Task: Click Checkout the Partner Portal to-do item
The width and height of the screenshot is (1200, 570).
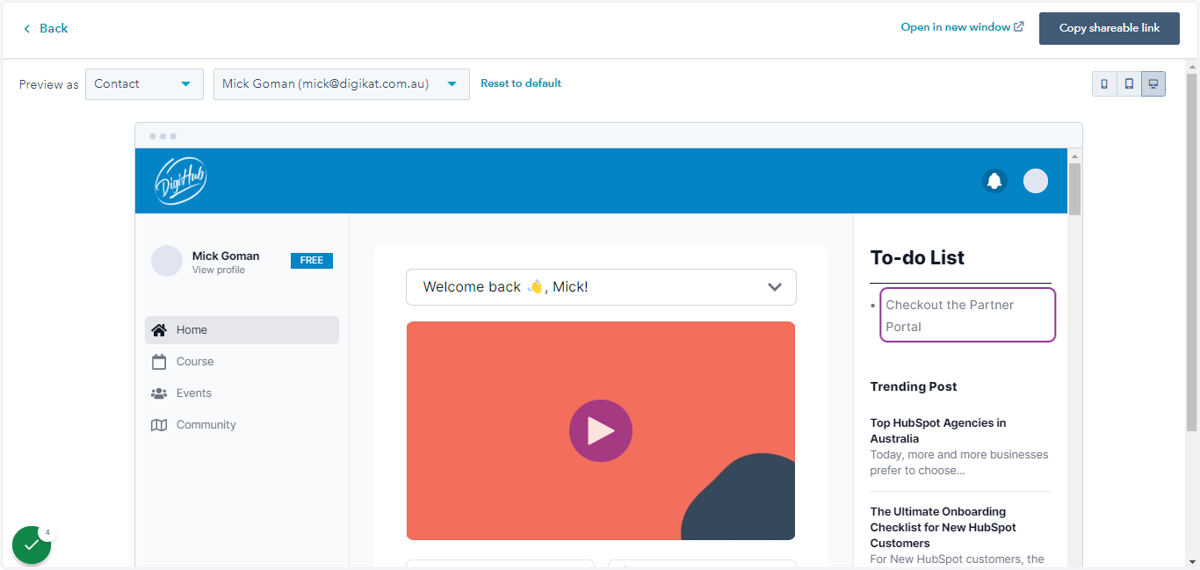Action: tap(967, 315)
